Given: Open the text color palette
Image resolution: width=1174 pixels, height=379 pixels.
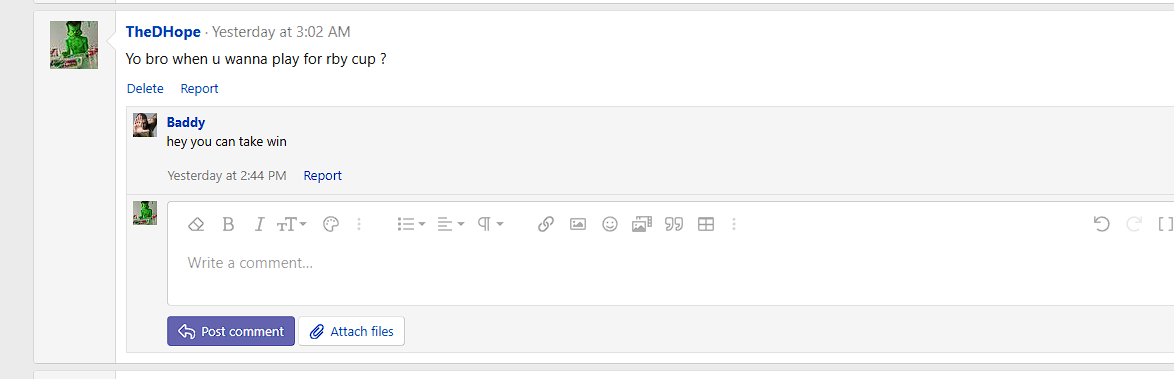Looking at the screenshot, I should coord(330,224).
